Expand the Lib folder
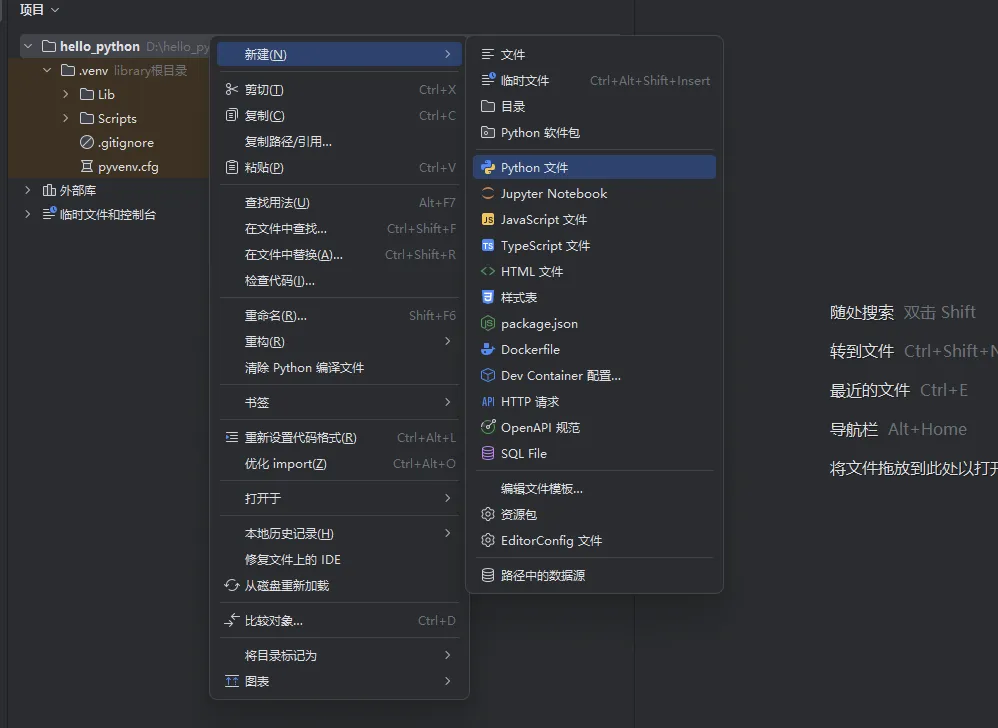Viewport: 998px width, 728px height. pos(66,94)
